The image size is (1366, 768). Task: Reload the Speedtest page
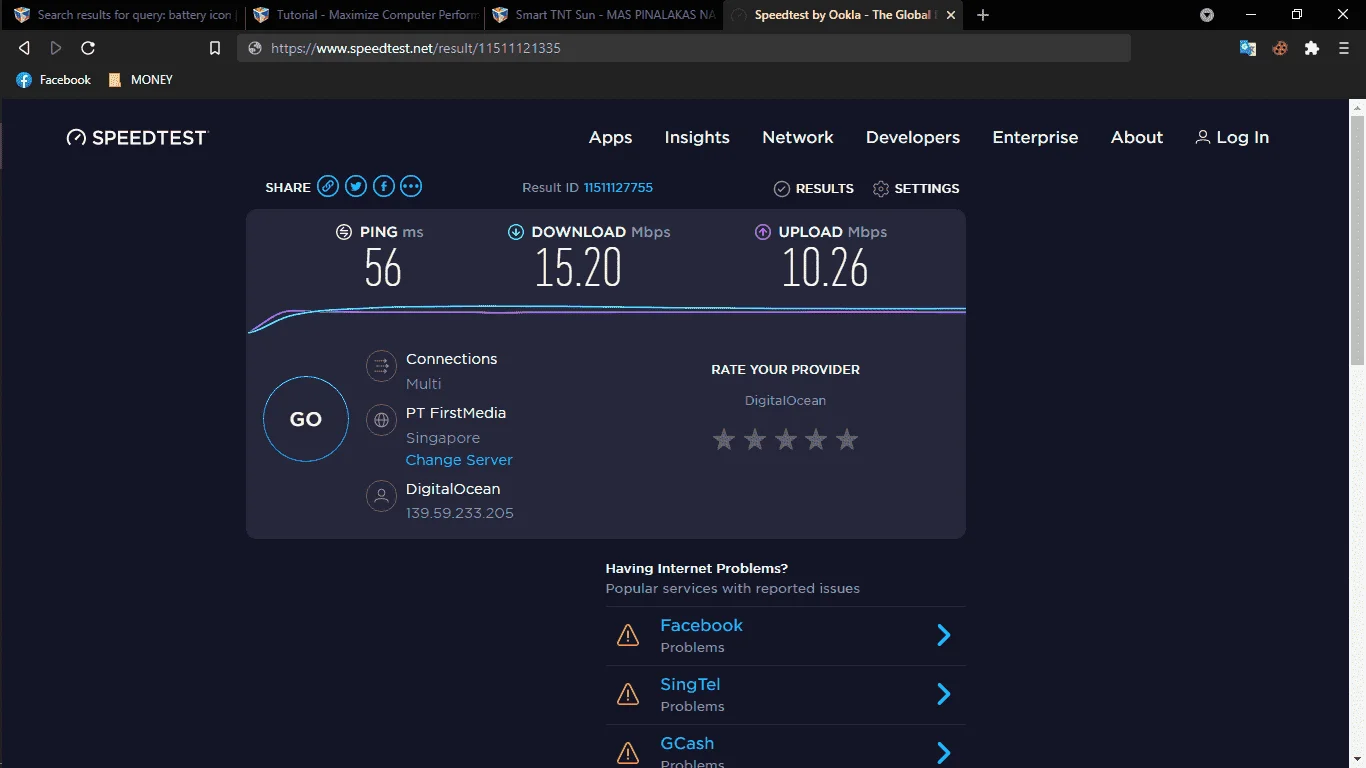click(x=88, y=48)
